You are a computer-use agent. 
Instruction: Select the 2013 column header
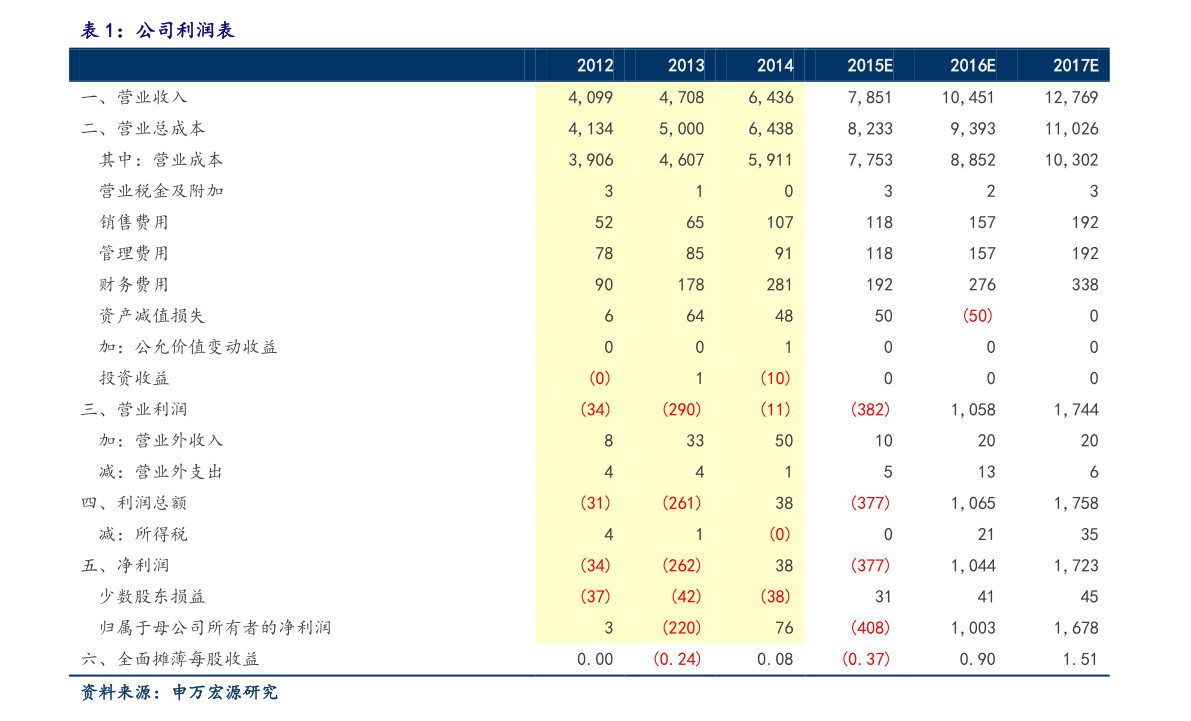click(x=686, y=65)
